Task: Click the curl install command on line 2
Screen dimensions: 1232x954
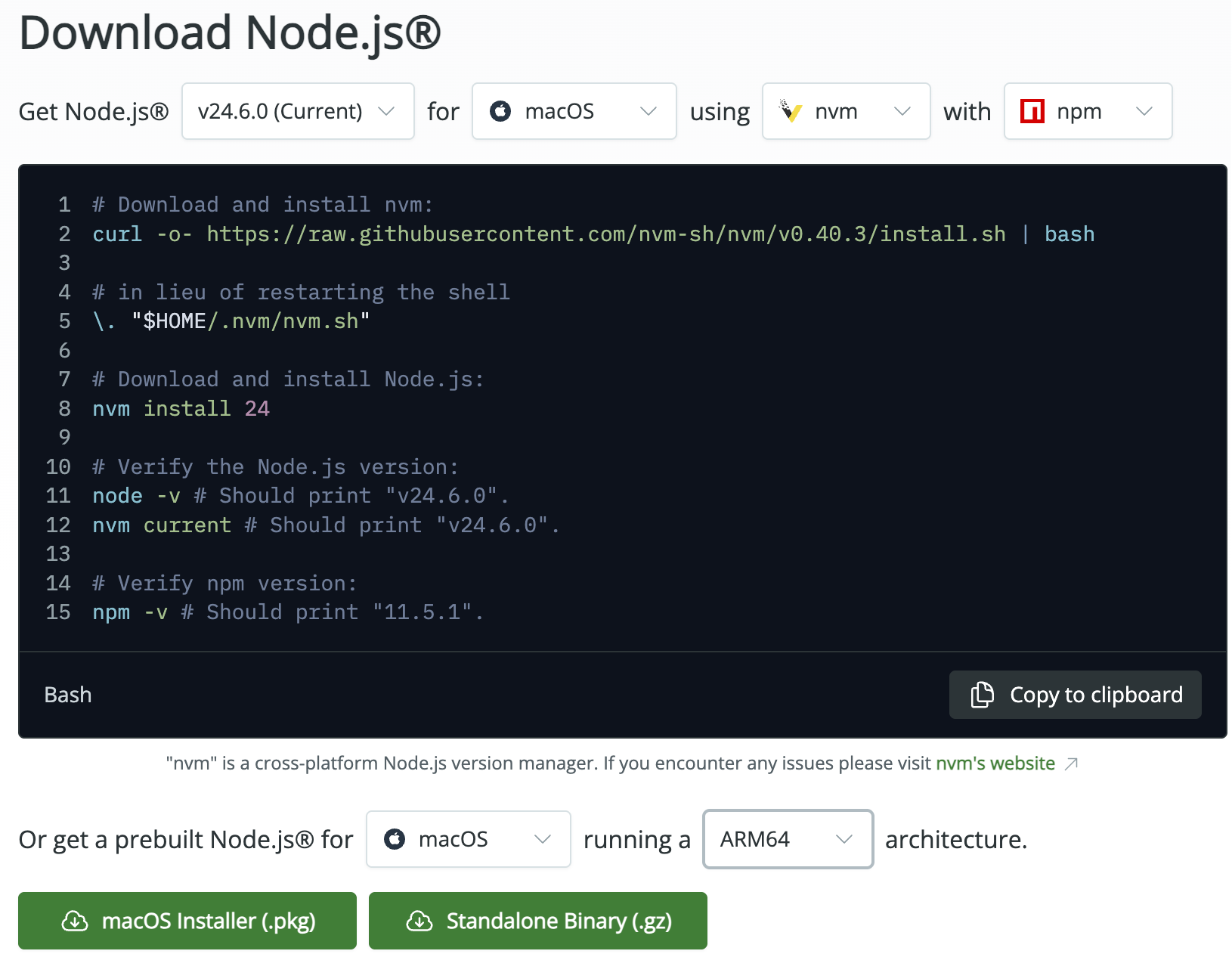Action: click(x=593, y=234)
